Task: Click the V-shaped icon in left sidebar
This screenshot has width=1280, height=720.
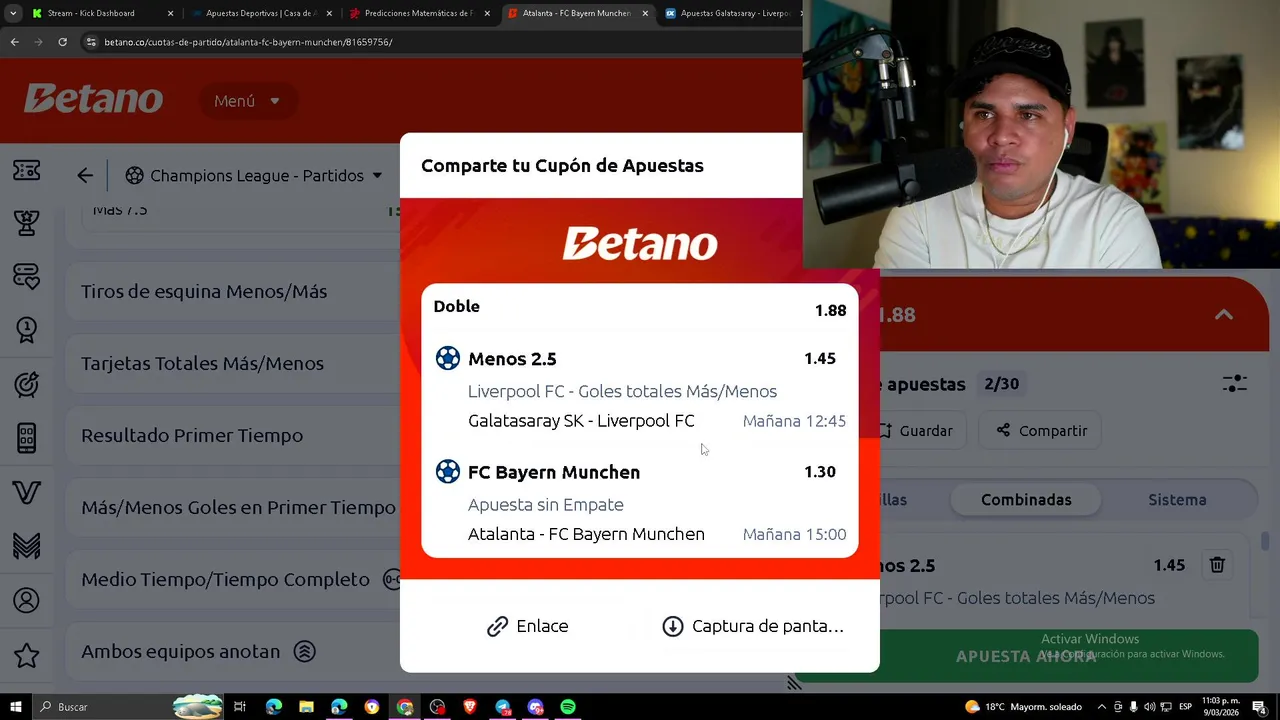Action: click(x=27, y=492)
